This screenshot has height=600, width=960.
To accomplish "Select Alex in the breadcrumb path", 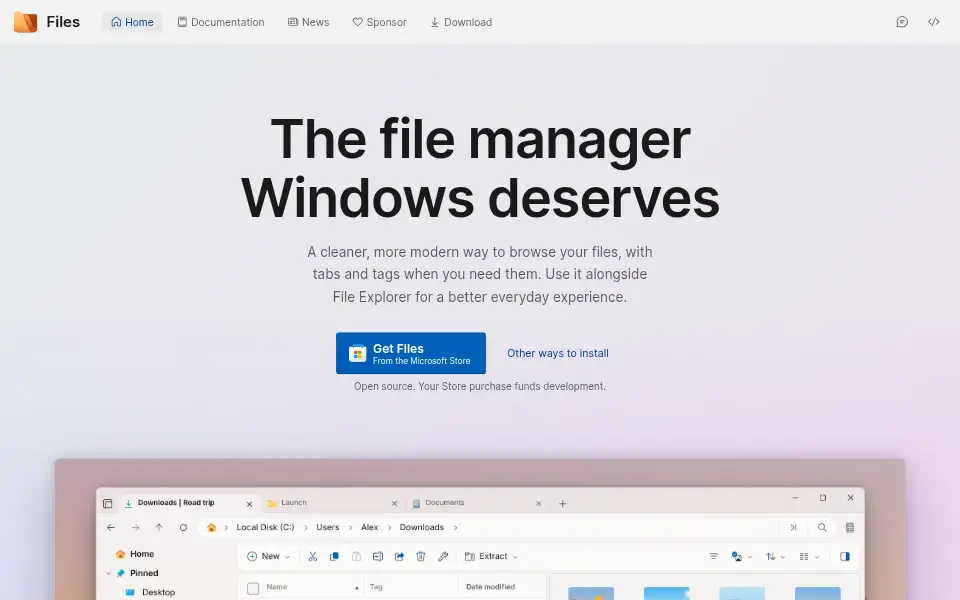I will pos(369,527).
